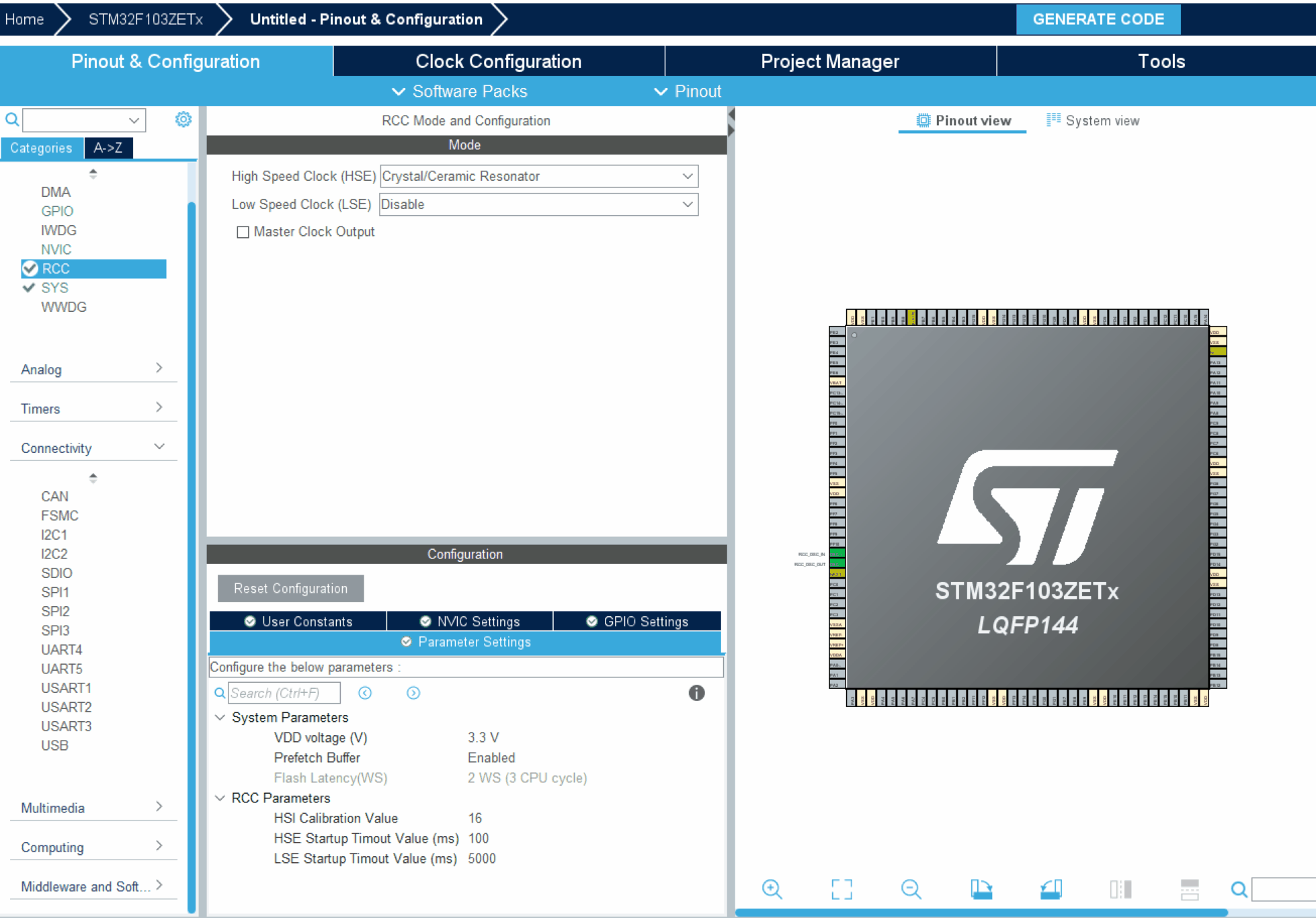Screen dimensions: 1316x918
Task: Switch to A->Z list tab
Action: (x=108, y=148)
